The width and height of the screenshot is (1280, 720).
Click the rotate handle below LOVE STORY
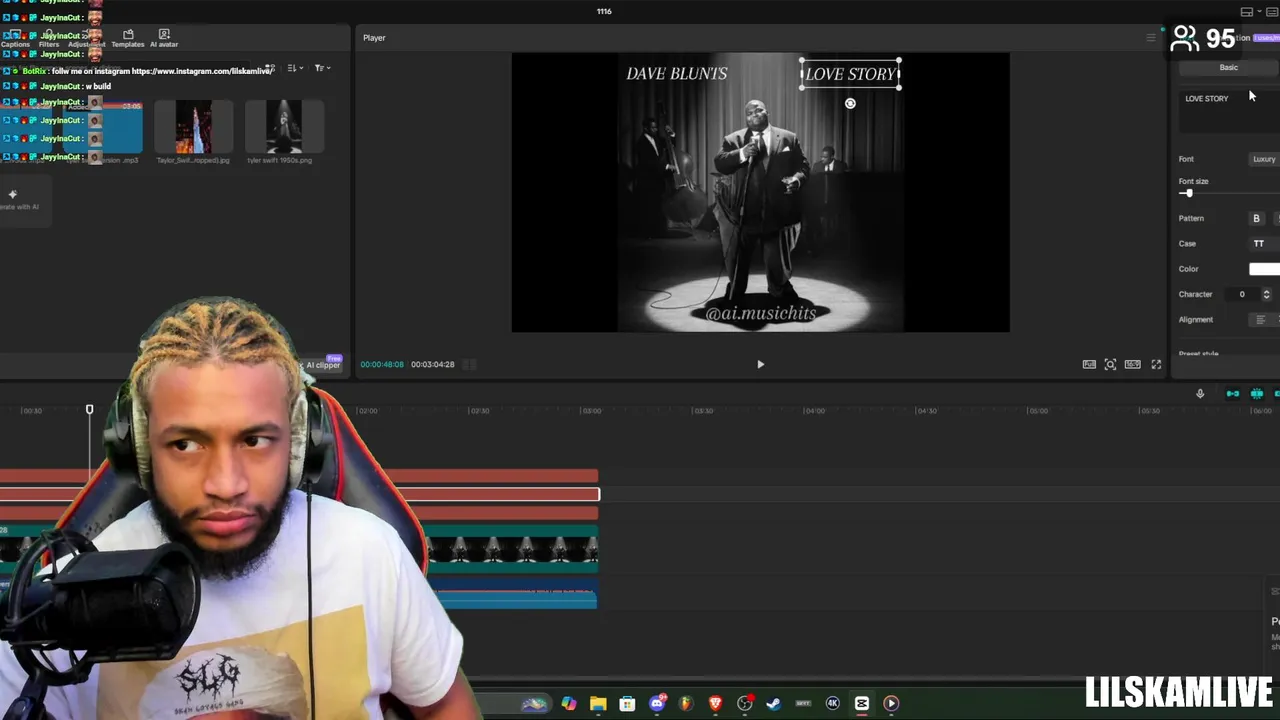pyautogui.click(x=850, y=103)
